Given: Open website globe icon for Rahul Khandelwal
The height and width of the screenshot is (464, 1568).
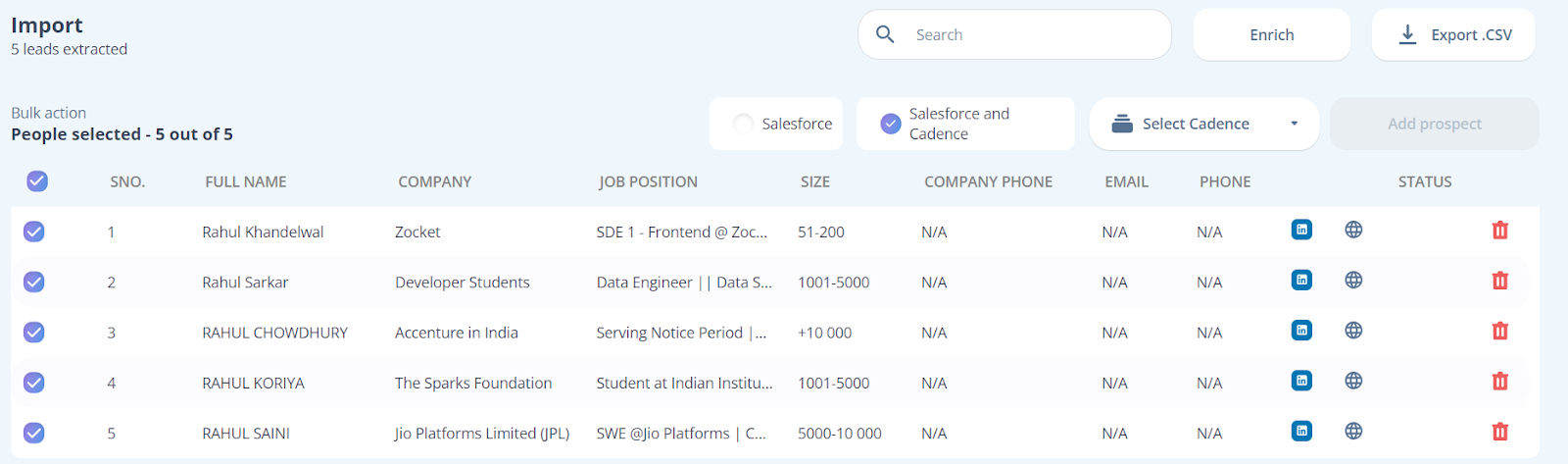Looking at the screenshot, I should coord(1353,230).
